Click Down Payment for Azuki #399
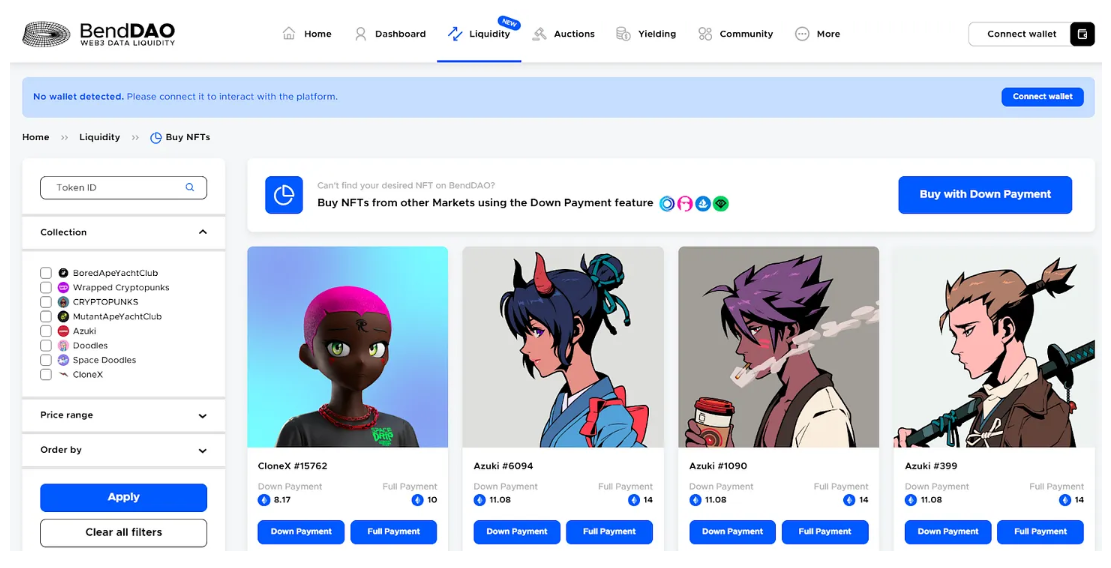The width and height of the screenshot is (1111, 568). 948,532
